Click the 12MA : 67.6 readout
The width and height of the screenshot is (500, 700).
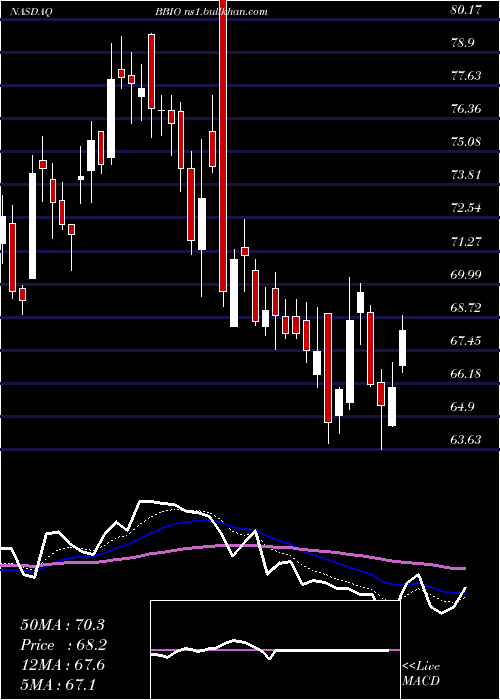[62, 665]
